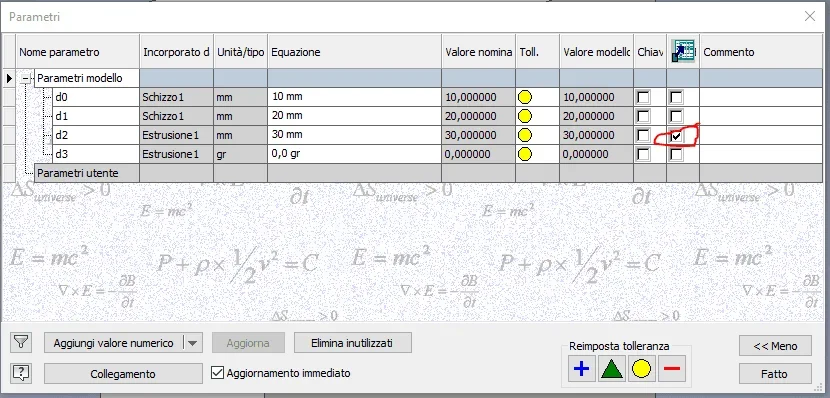Enable the export checkbox for d3
The width and height of the screenshot is (830, 398).
point(676,155)
